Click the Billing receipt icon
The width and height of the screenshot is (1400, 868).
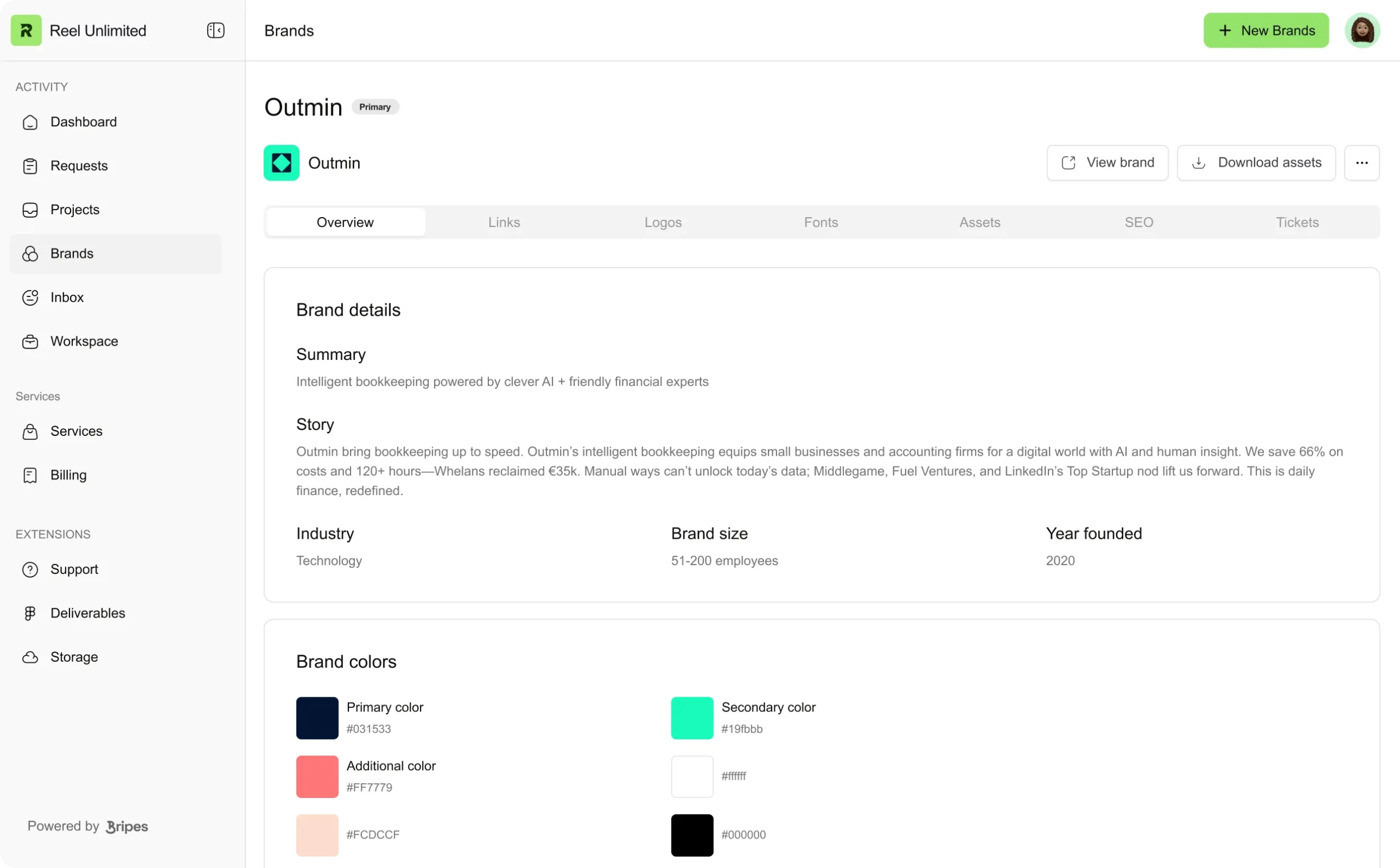point(30,475)
